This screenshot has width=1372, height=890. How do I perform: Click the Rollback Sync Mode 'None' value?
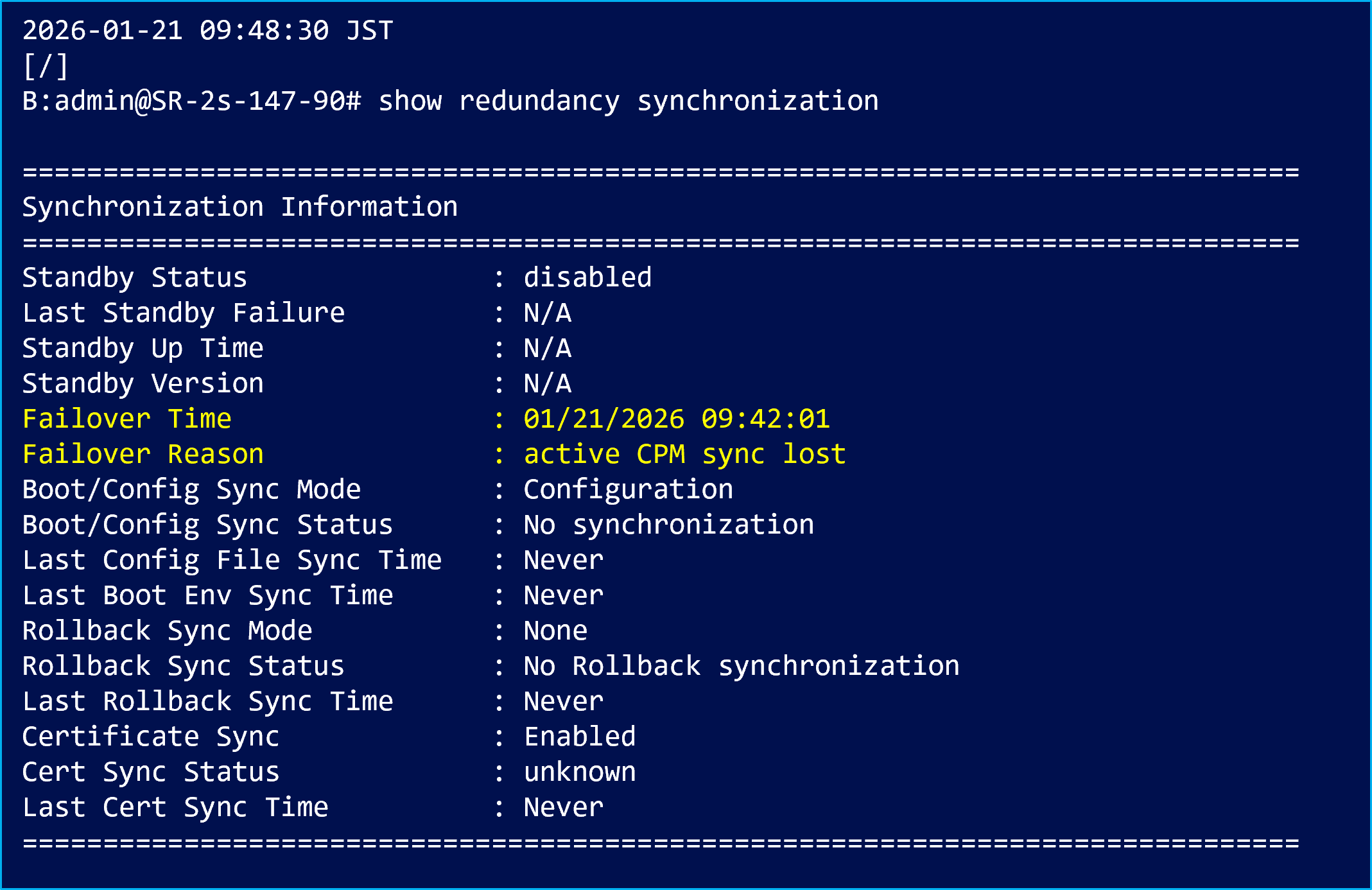pos(555,631)
